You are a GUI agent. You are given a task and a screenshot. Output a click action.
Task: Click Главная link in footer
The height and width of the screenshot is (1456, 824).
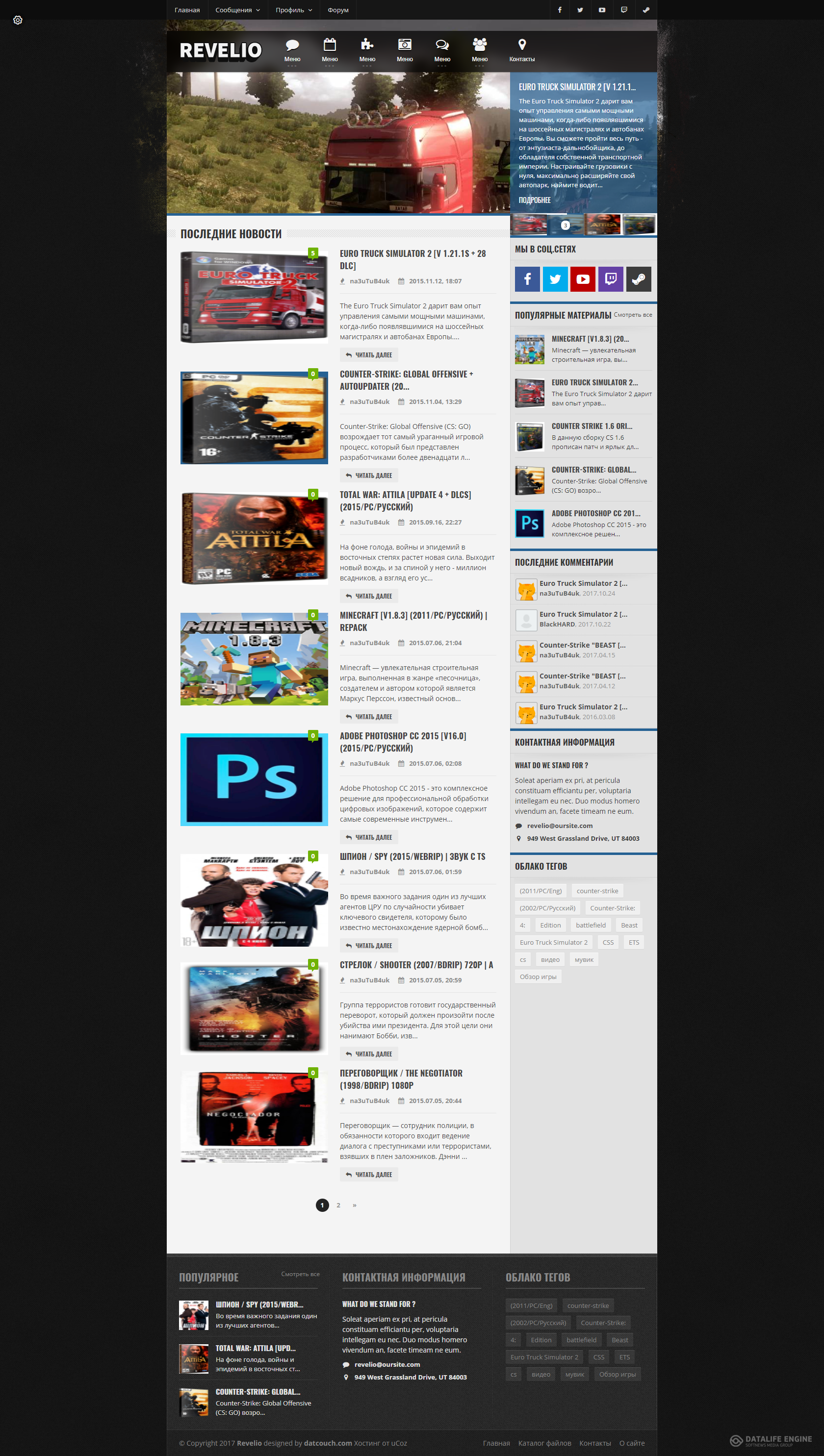point(496,1443)
